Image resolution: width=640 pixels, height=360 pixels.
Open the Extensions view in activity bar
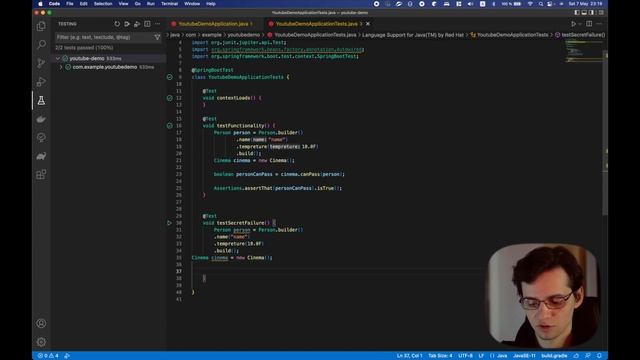point(41,175)
